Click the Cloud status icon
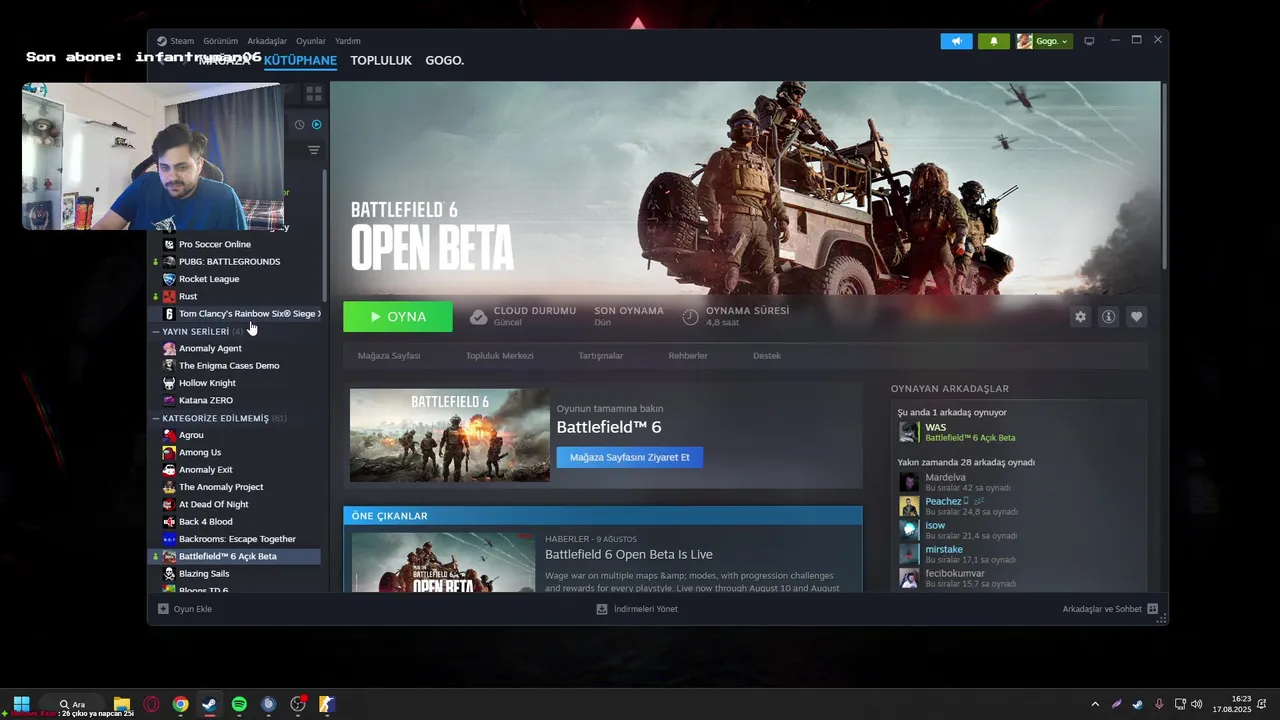The image size is (1280, 720). click(478, 317)
